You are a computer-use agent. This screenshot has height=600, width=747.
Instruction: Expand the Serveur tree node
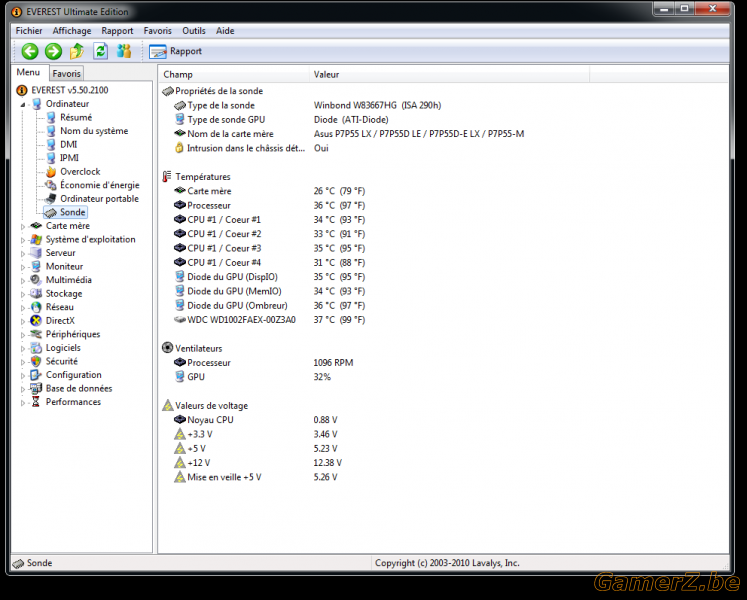click(x=22, y=254)
